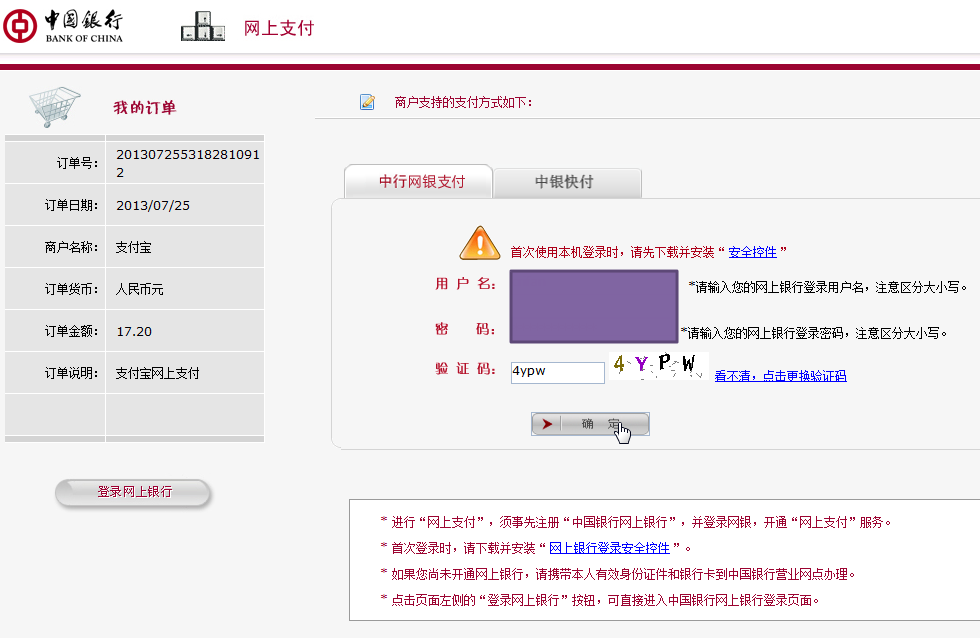This screenshot has width=980, height=638.
Task: Click order number 201307255318281091 2
Action: coord(188,163)
